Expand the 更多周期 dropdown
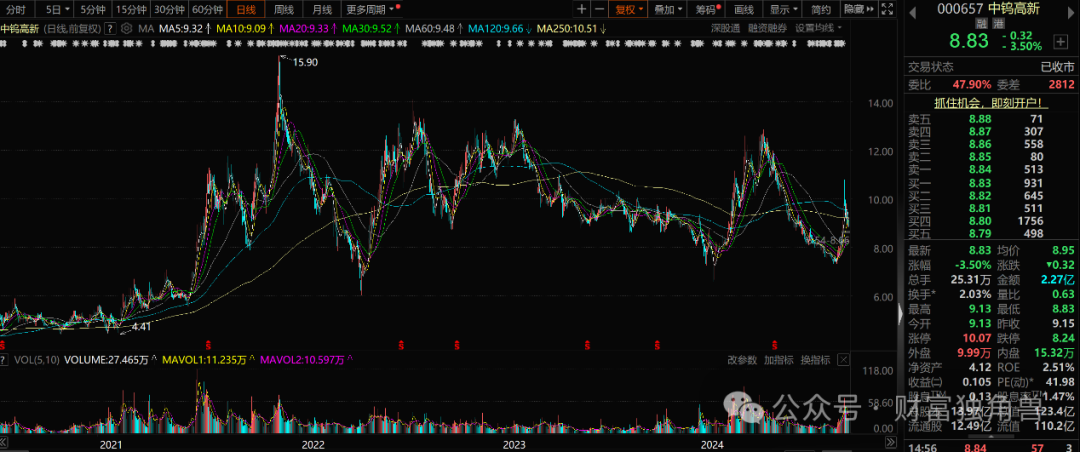 click(372, 10)
